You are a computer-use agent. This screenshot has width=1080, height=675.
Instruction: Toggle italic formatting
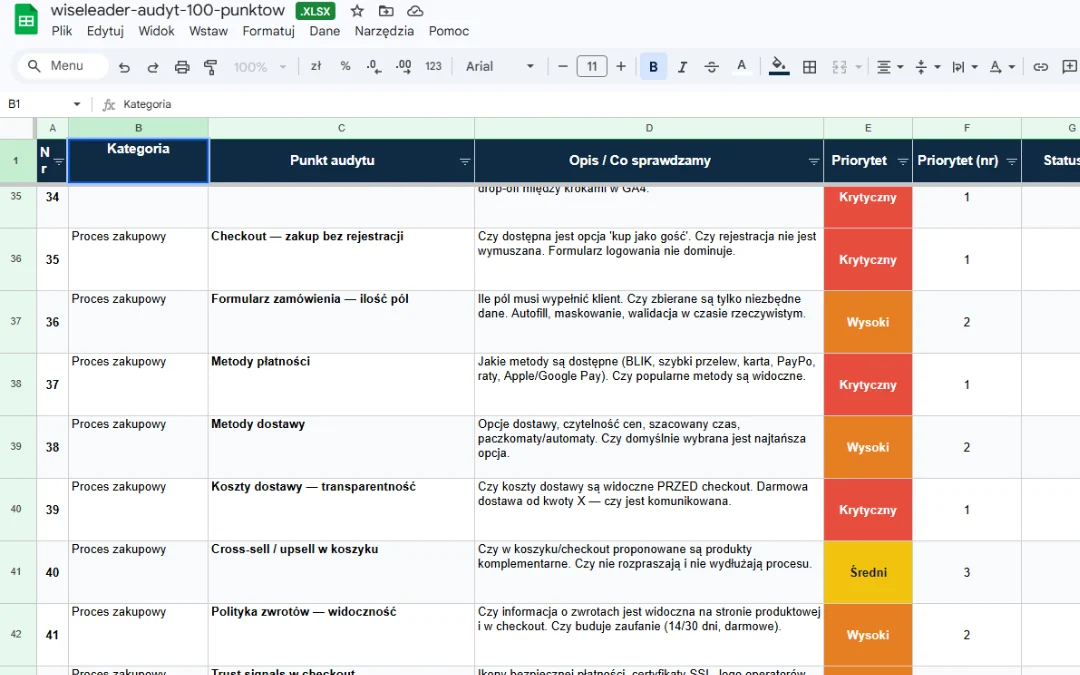[x=683, y=67]
